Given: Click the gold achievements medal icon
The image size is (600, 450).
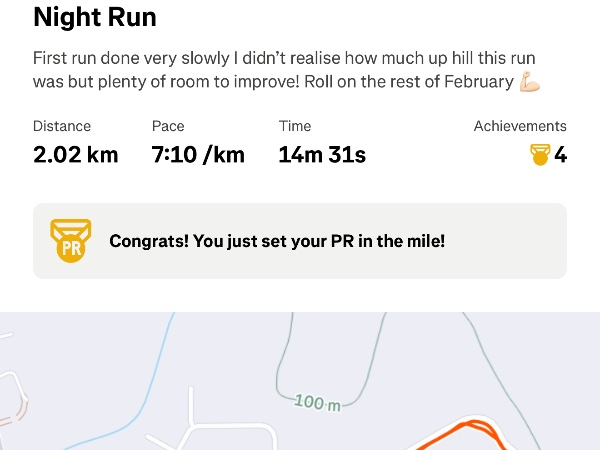Looking at the screenshot, I should [540, 155].
